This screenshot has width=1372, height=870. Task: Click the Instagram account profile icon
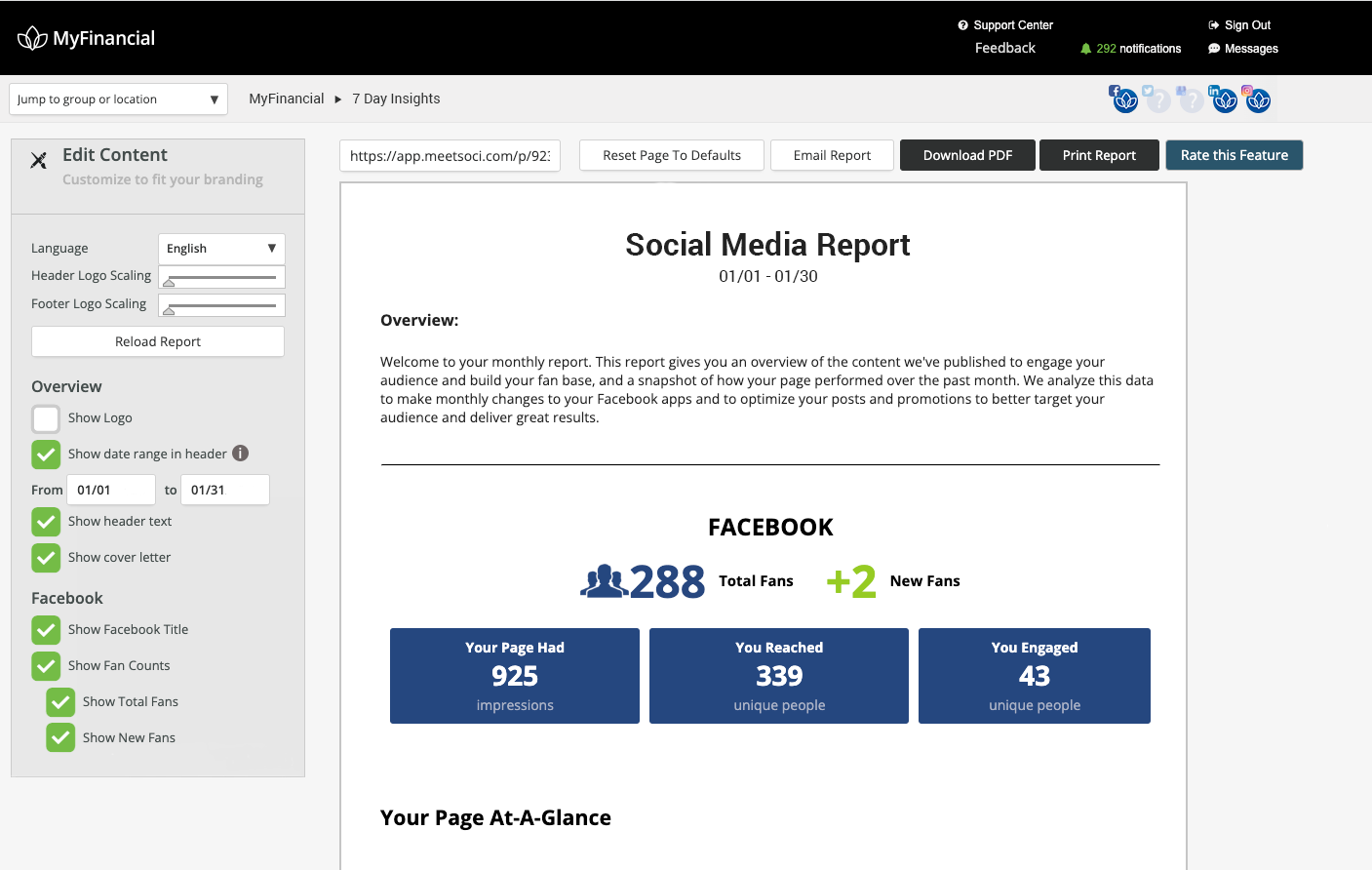tap(1258, 99)
